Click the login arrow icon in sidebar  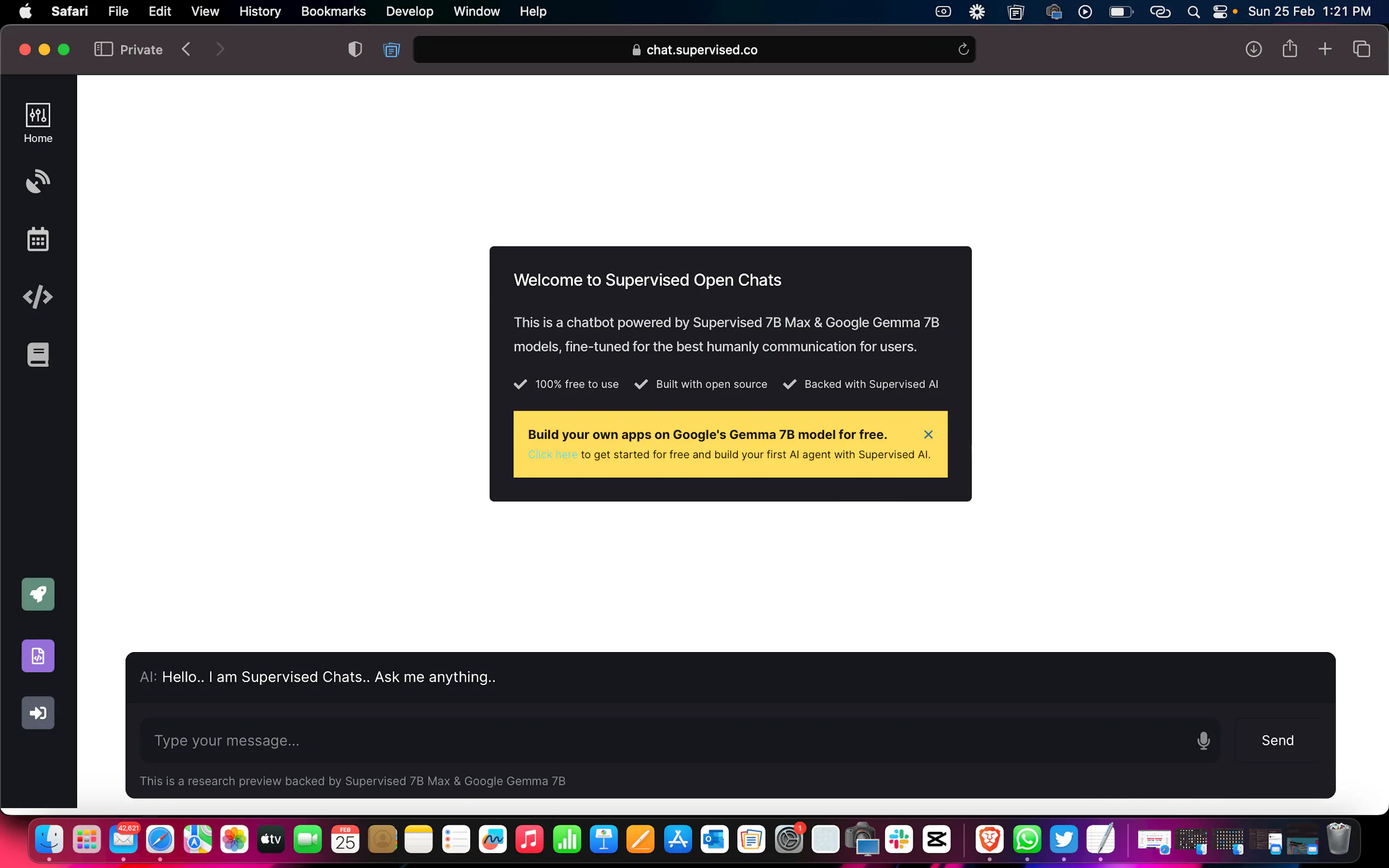click(38, 712)
